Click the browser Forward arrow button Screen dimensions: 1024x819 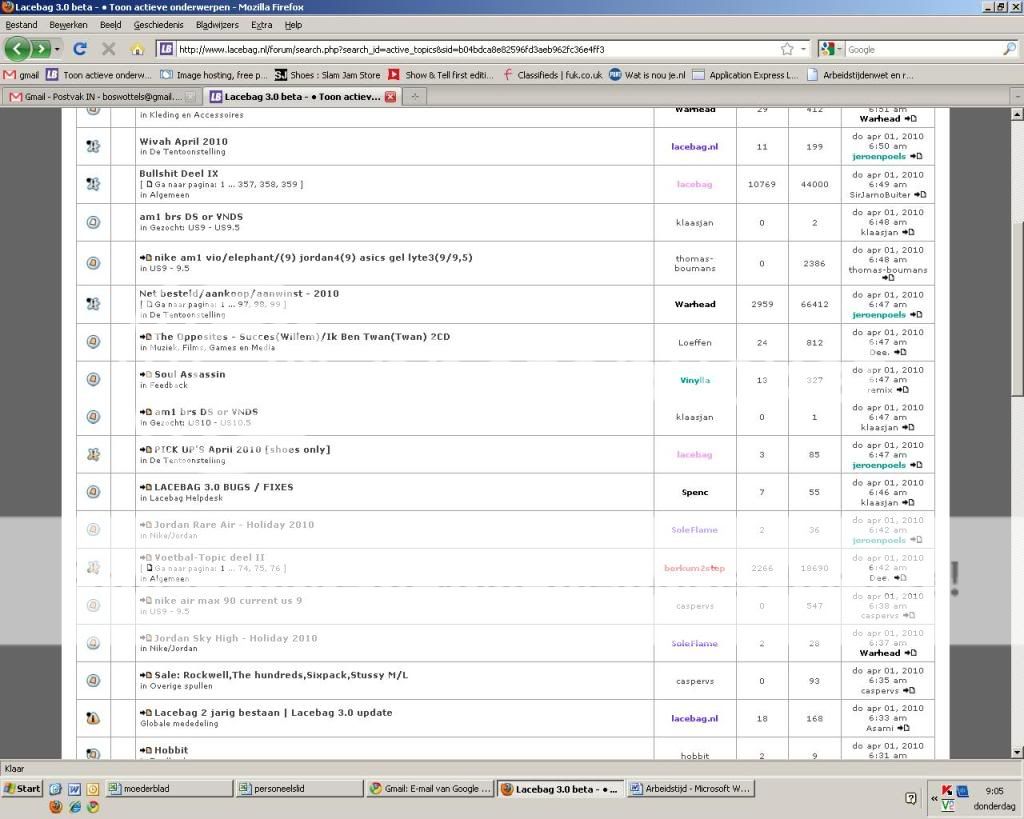41,49
